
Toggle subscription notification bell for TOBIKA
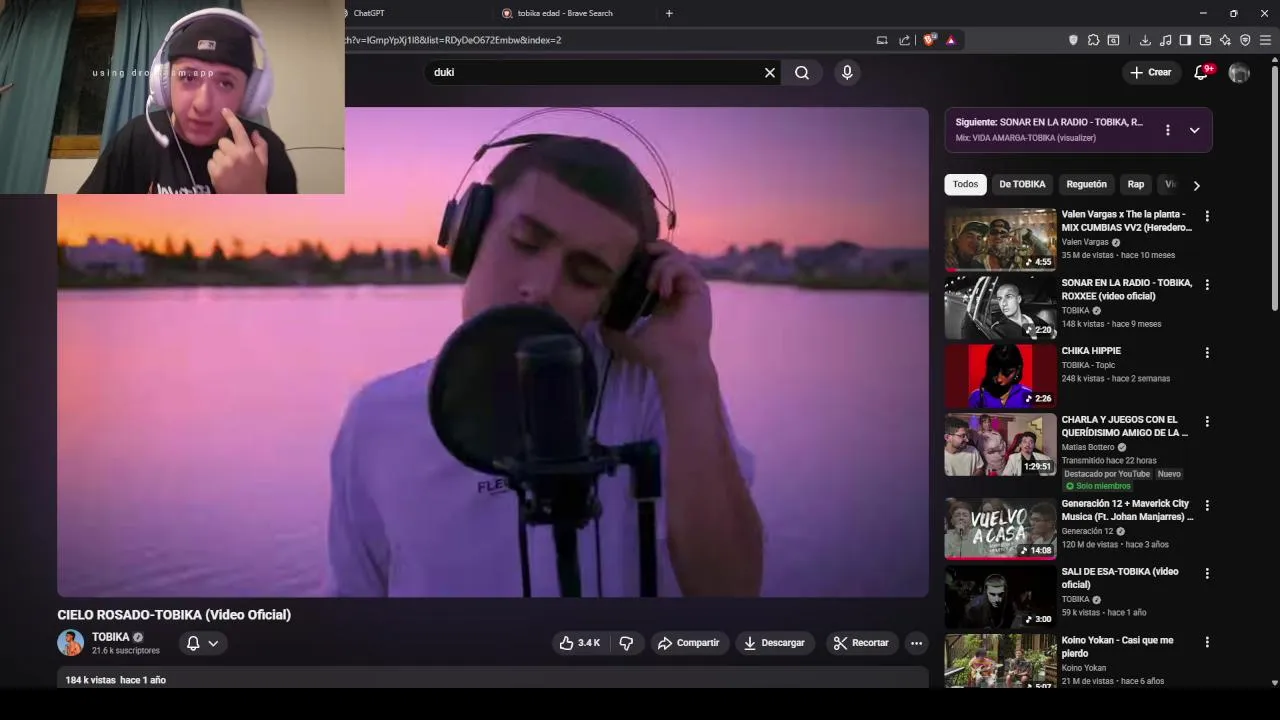coord(202,643)
